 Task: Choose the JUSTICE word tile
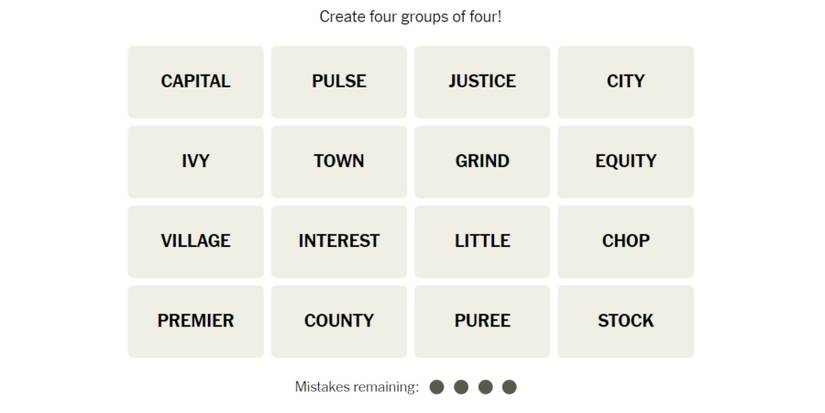(x=482, y=81)
